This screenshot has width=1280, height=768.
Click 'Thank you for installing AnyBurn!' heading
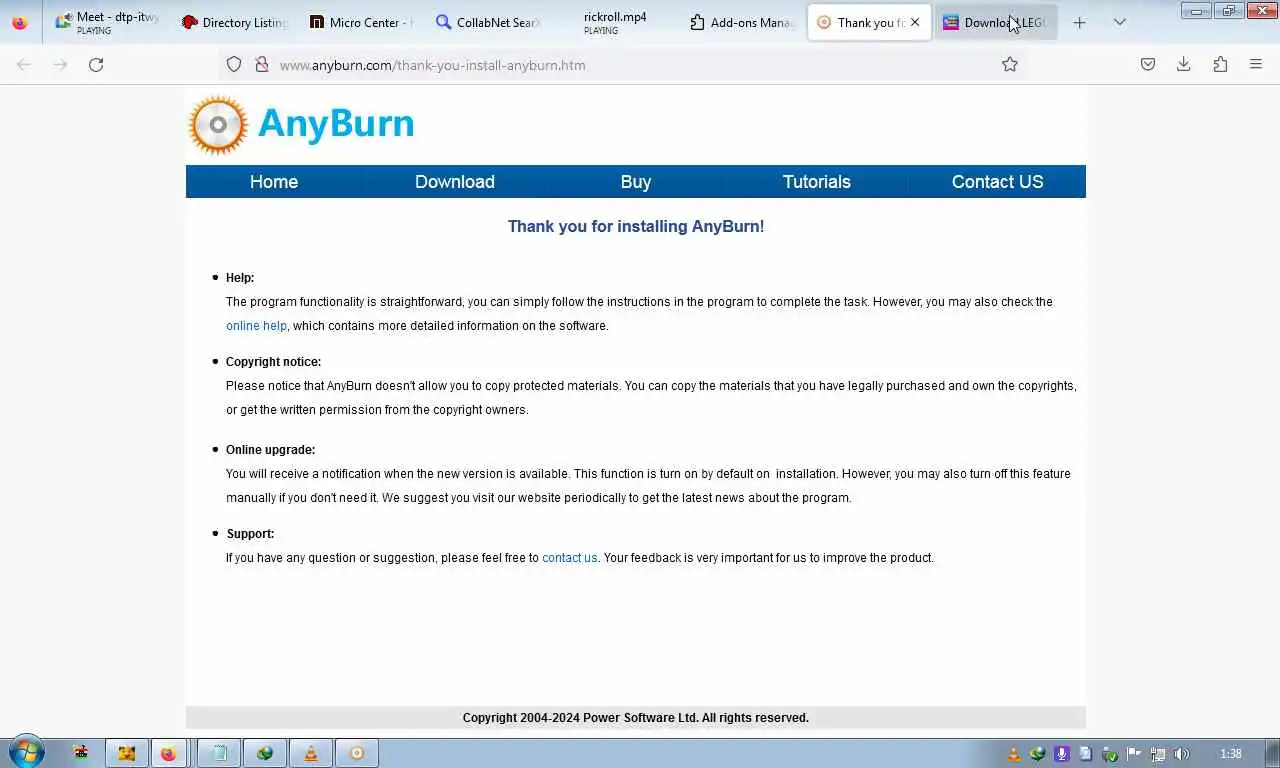point(636,226)
